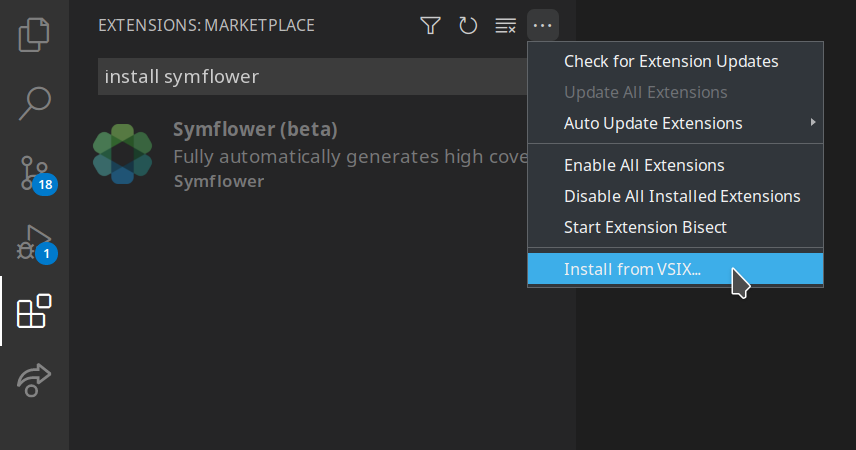Select the Extensions view icon

[34, 311]
